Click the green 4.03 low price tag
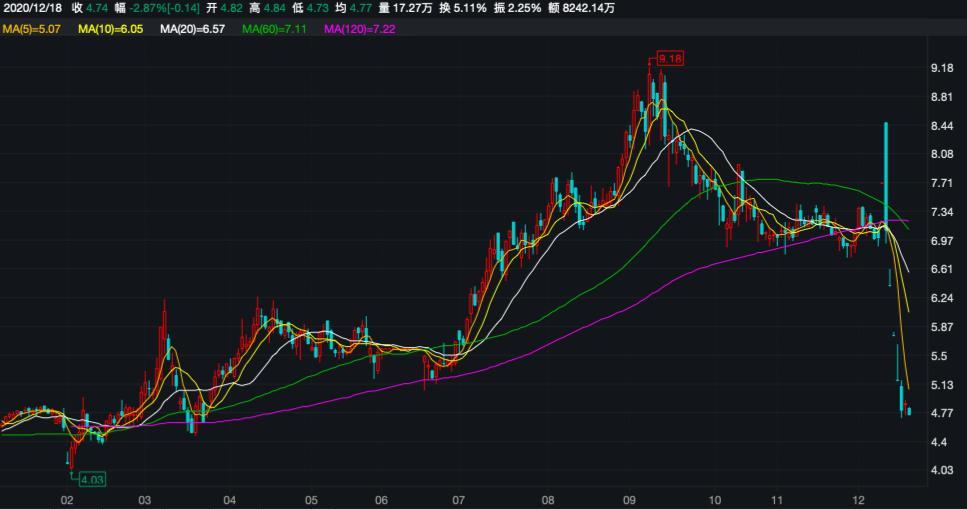967x509 pixels. (x=92, y=479)
